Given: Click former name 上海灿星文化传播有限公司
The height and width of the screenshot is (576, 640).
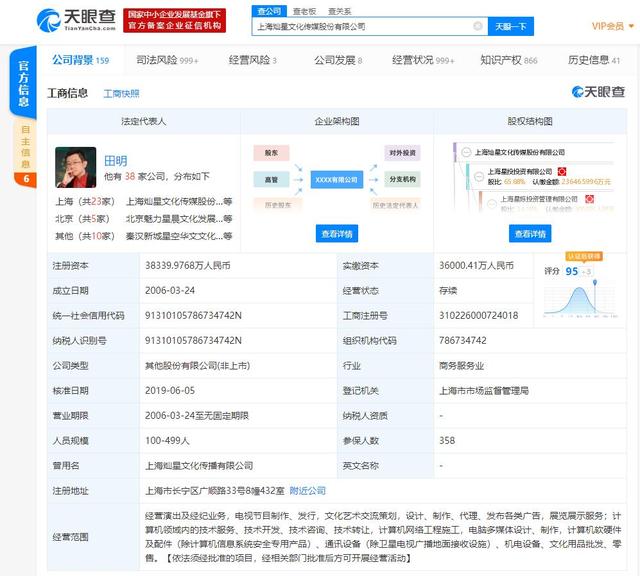Looking at the screenshot, I should point(199,466).
